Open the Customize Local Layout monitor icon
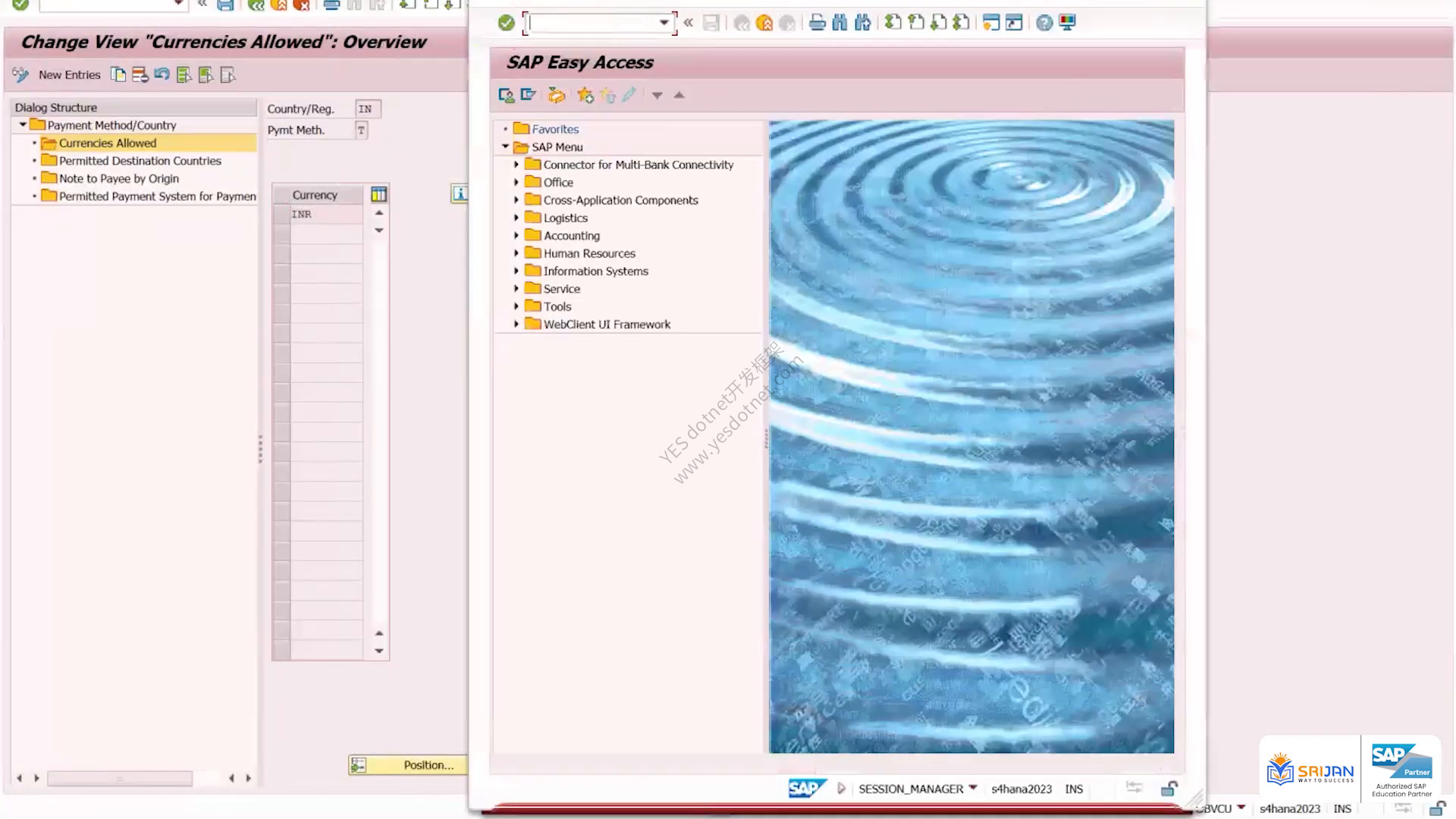The width and height of the screenshot is (1456, 819). coord(1068,23)
